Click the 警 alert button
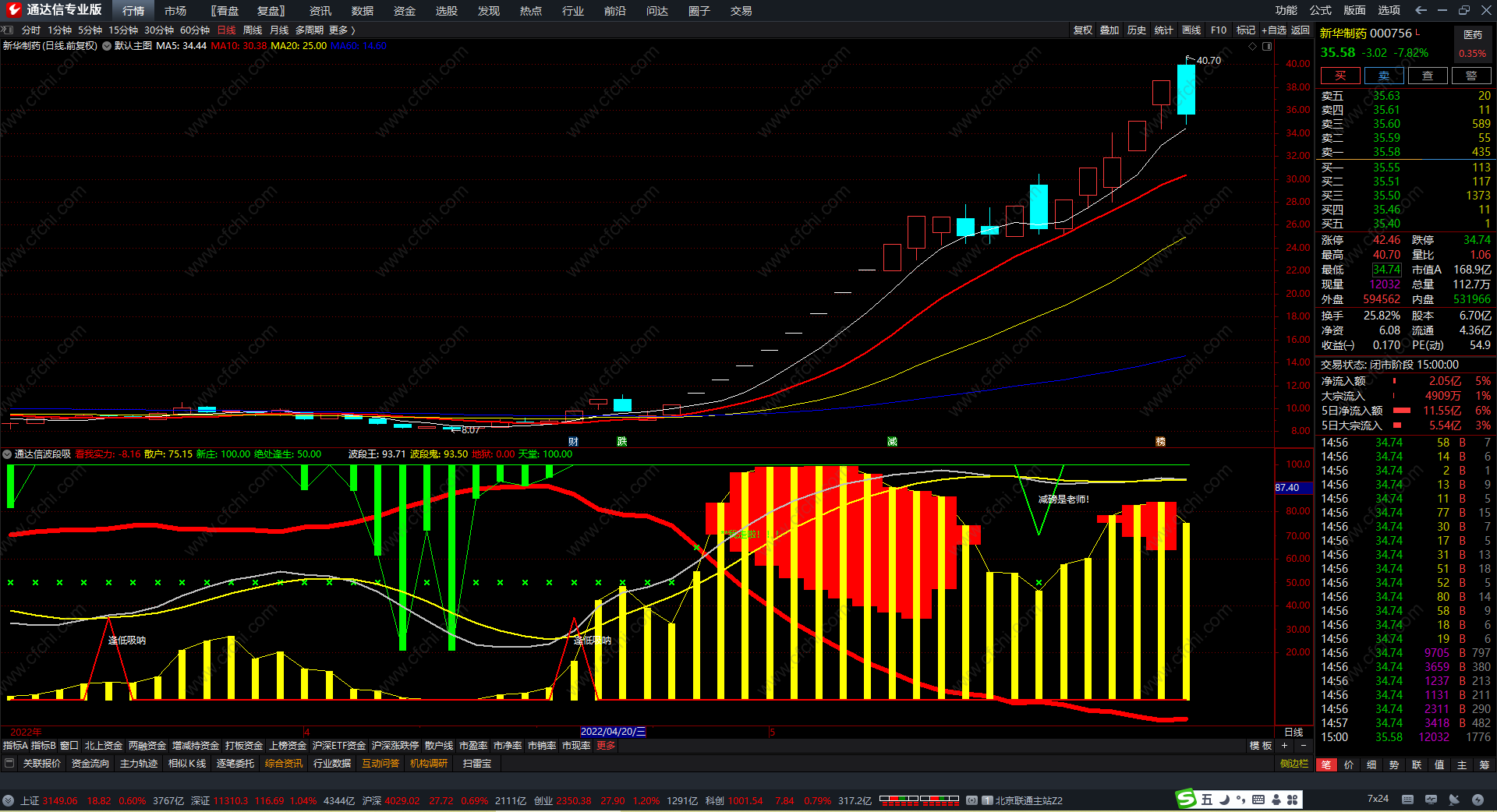This screenshot has height=812, width=1497. [x=1471, y=76]
